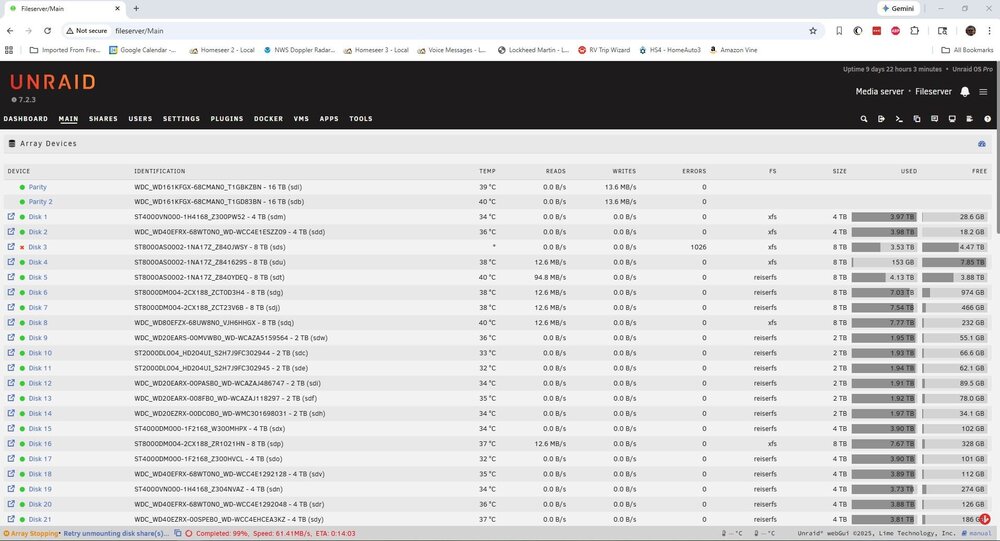The width and height of the screenshot is (1000, 541).
Task: Click the green status dot of Parity
Action: [22, 187]
